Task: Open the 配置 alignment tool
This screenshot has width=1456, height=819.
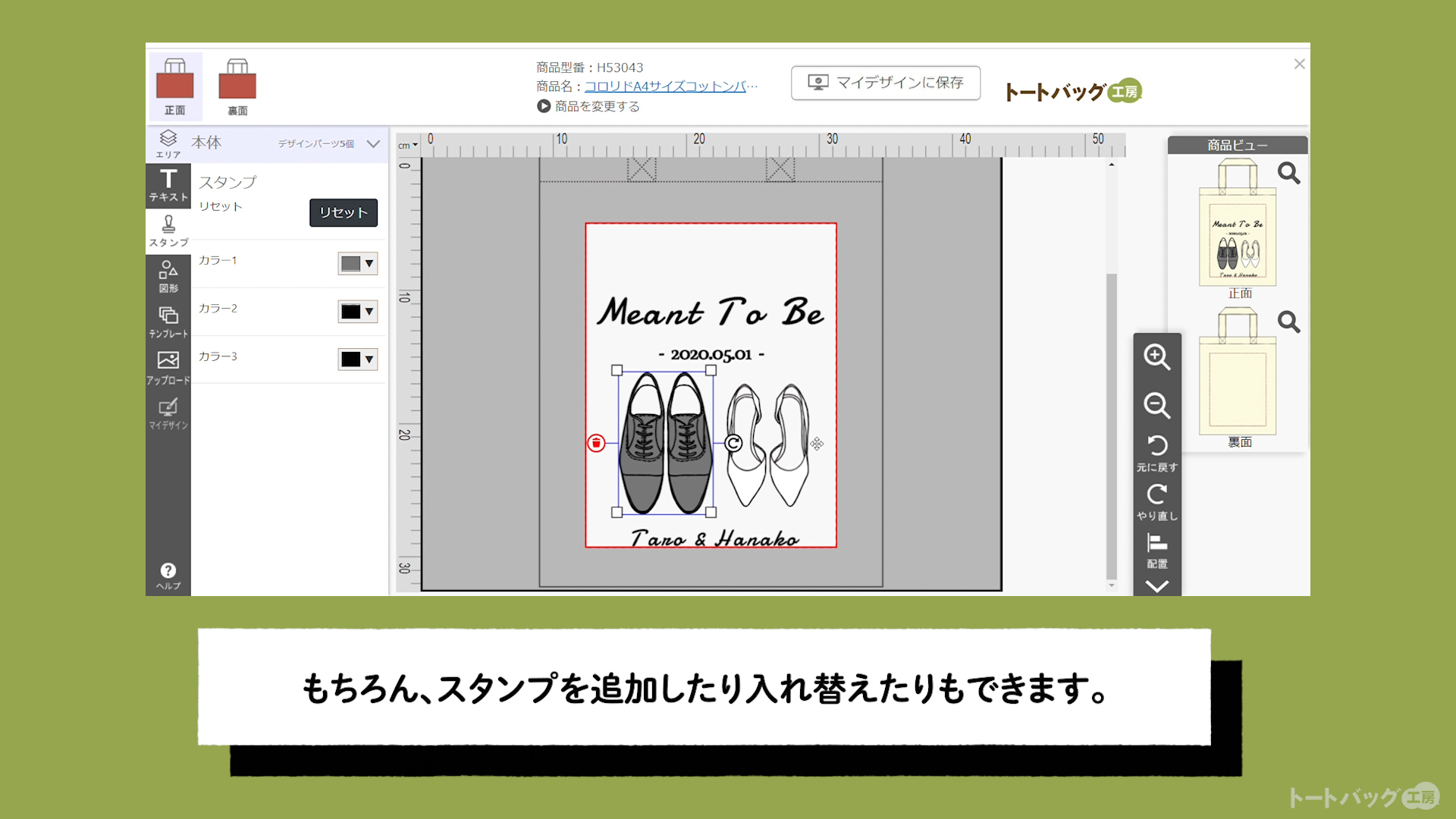Action: [1157, 551]
